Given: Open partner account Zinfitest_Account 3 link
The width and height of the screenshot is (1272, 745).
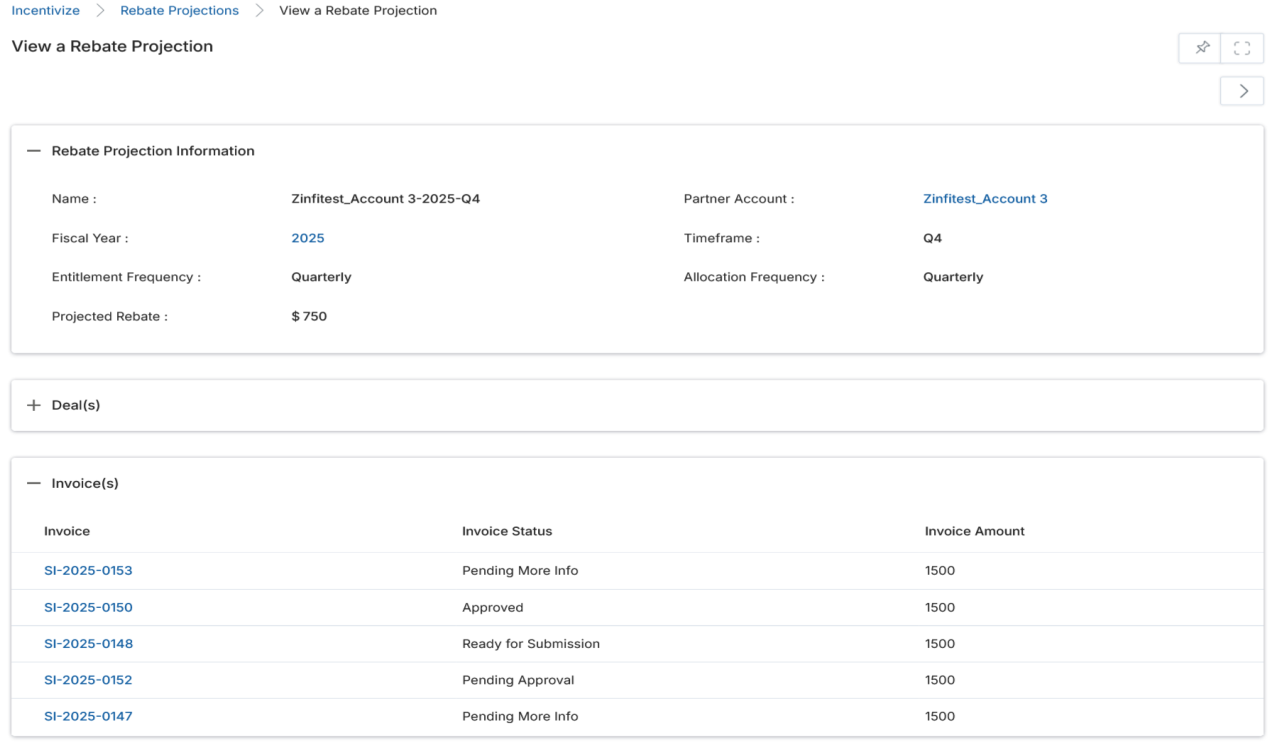Looking at the screenshot, I should pos(985,199).
